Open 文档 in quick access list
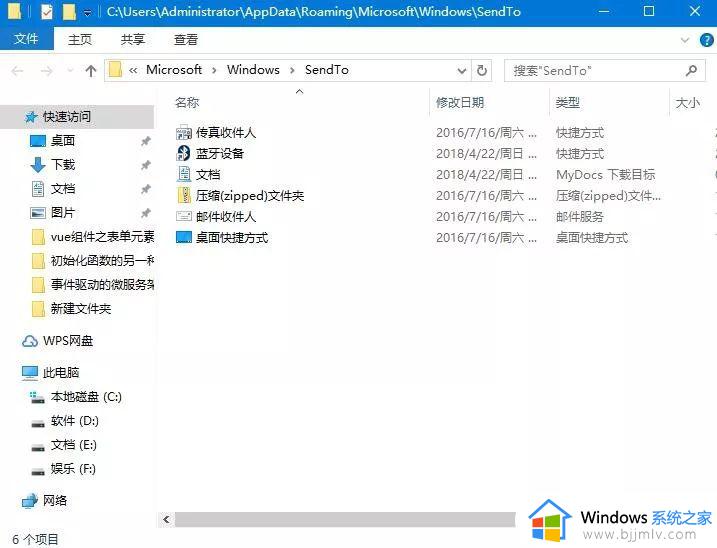The height and width of the screenshot is (548, 717). click(x=63, y=188)
